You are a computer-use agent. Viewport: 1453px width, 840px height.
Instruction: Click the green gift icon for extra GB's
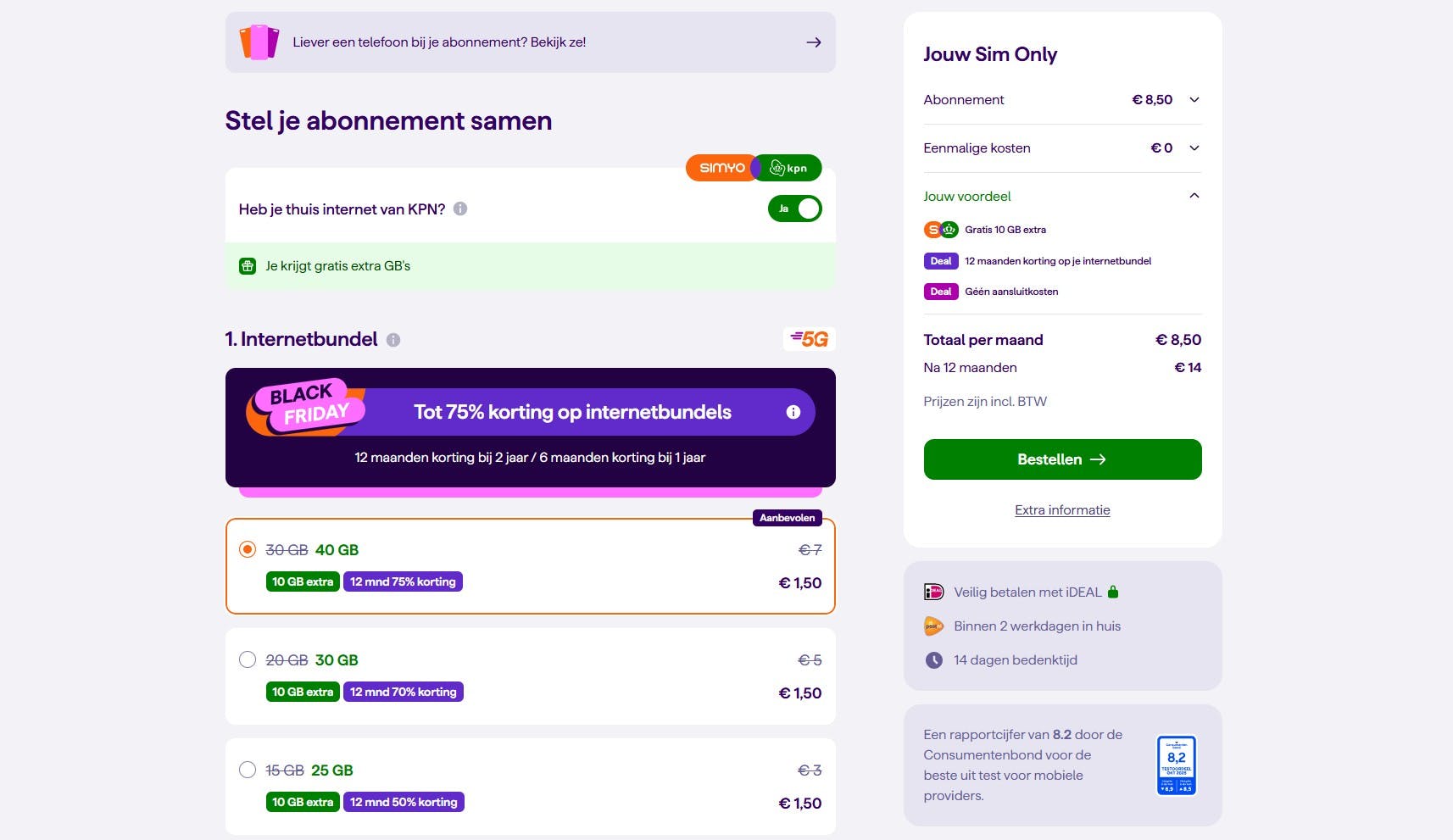pos(248,266)
